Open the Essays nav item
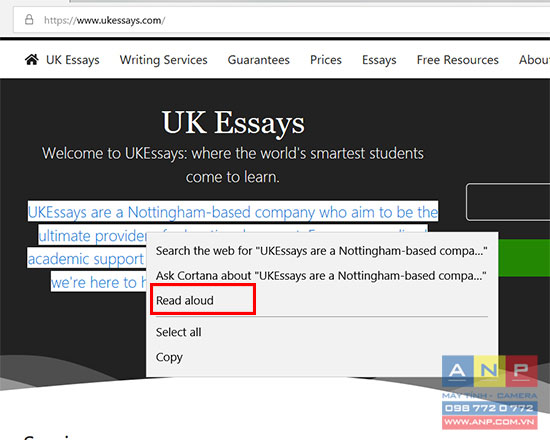 pyautogui.click(x=379, y=60)
